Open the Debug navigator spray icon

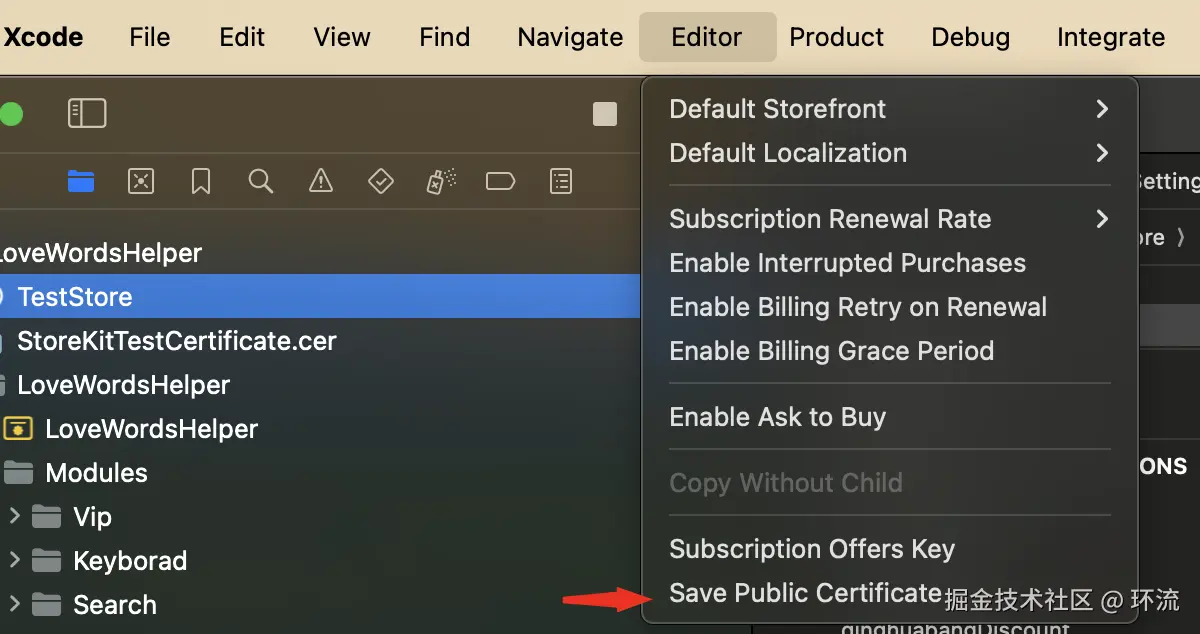coord(441,181)
